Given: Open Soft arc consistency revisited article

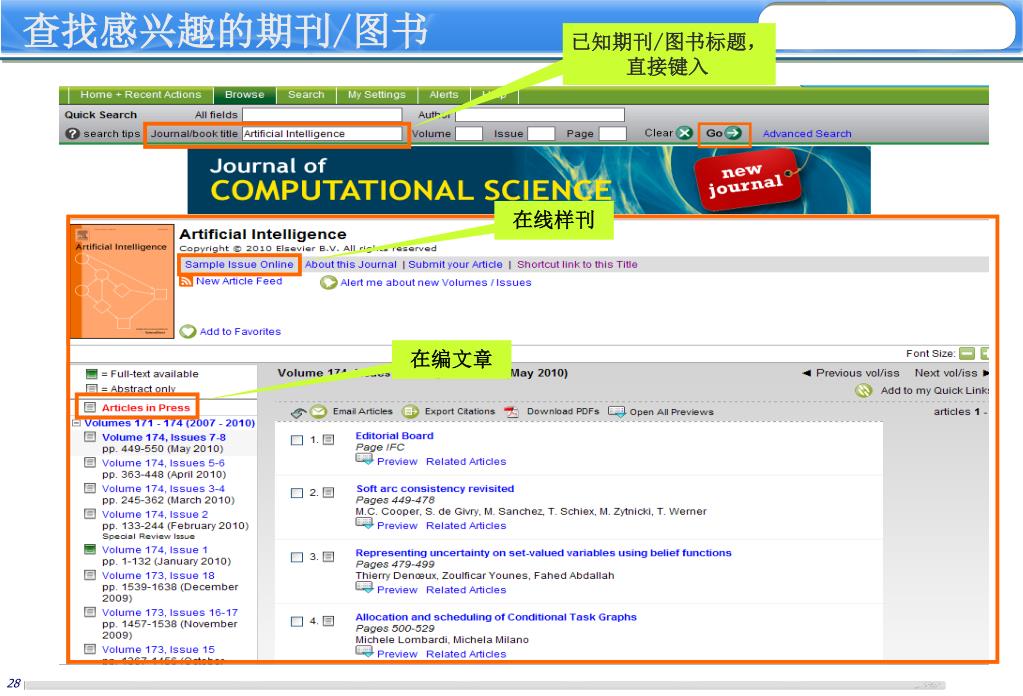Looking at the screenshot, I should point(435,489).
